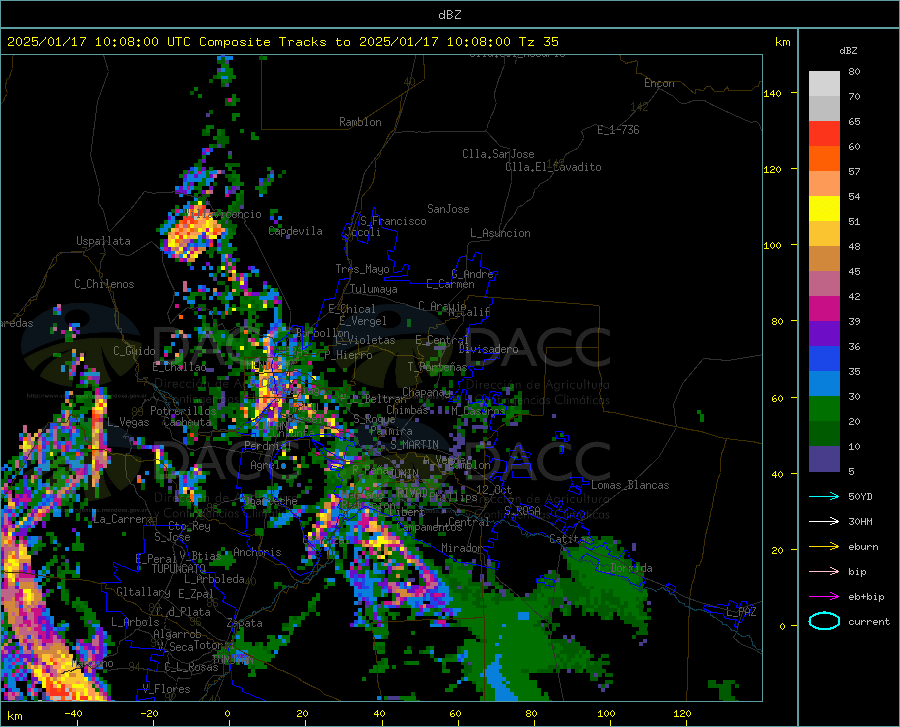Screen dimensions: 900x727
Task: Select the slate purple 5-10 dBZ swatch
Action: pyautogui.click(x=824, y=459)
